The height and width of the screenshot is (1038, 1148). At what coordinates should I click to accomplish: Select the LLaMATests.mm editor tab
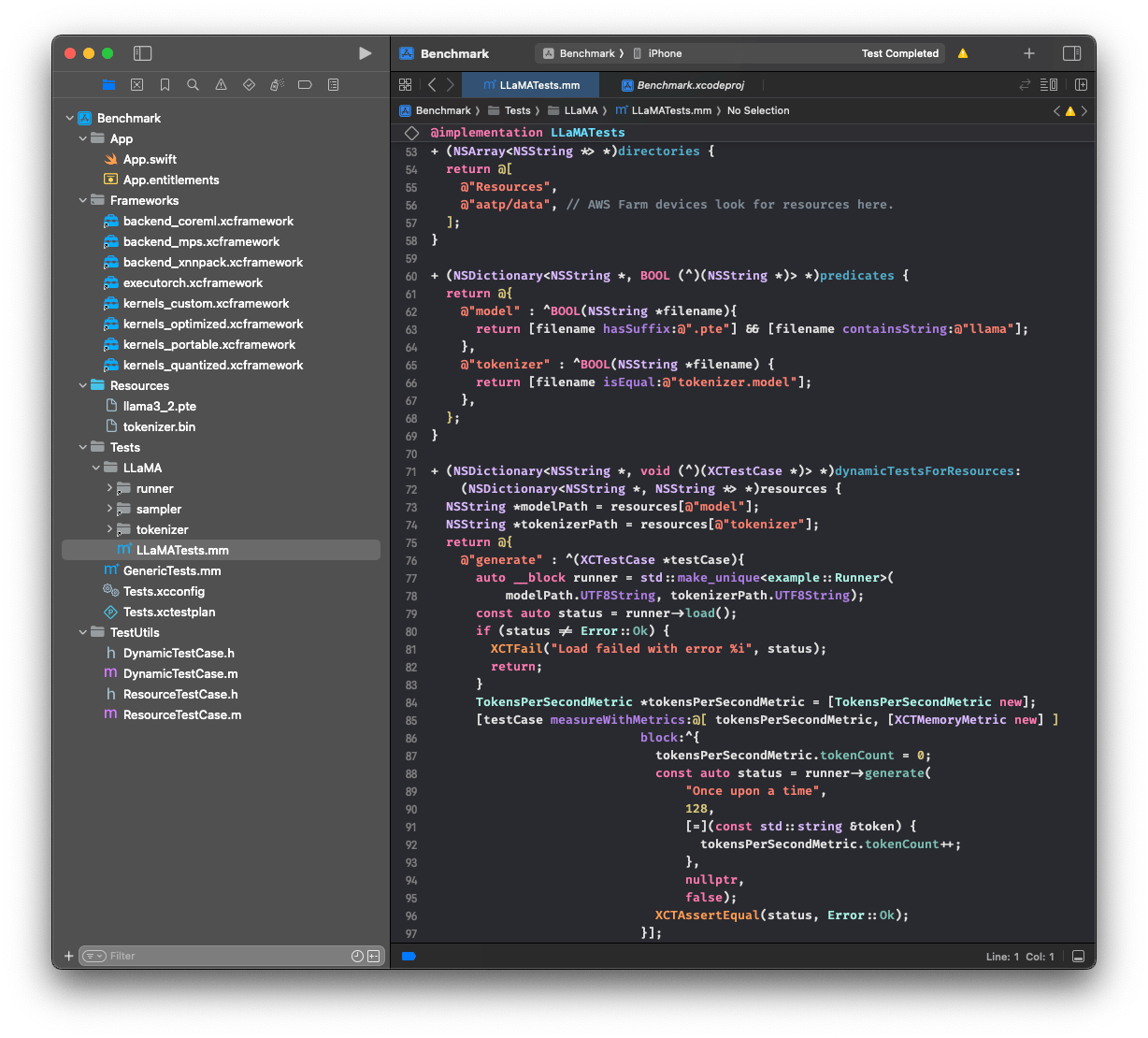(530, 85)
